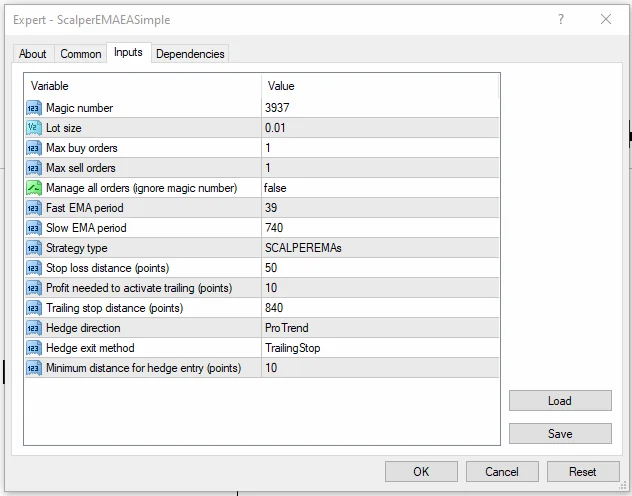
Task: Click the 'Max buy orders' variable label
Action: [x=82, y=148]
